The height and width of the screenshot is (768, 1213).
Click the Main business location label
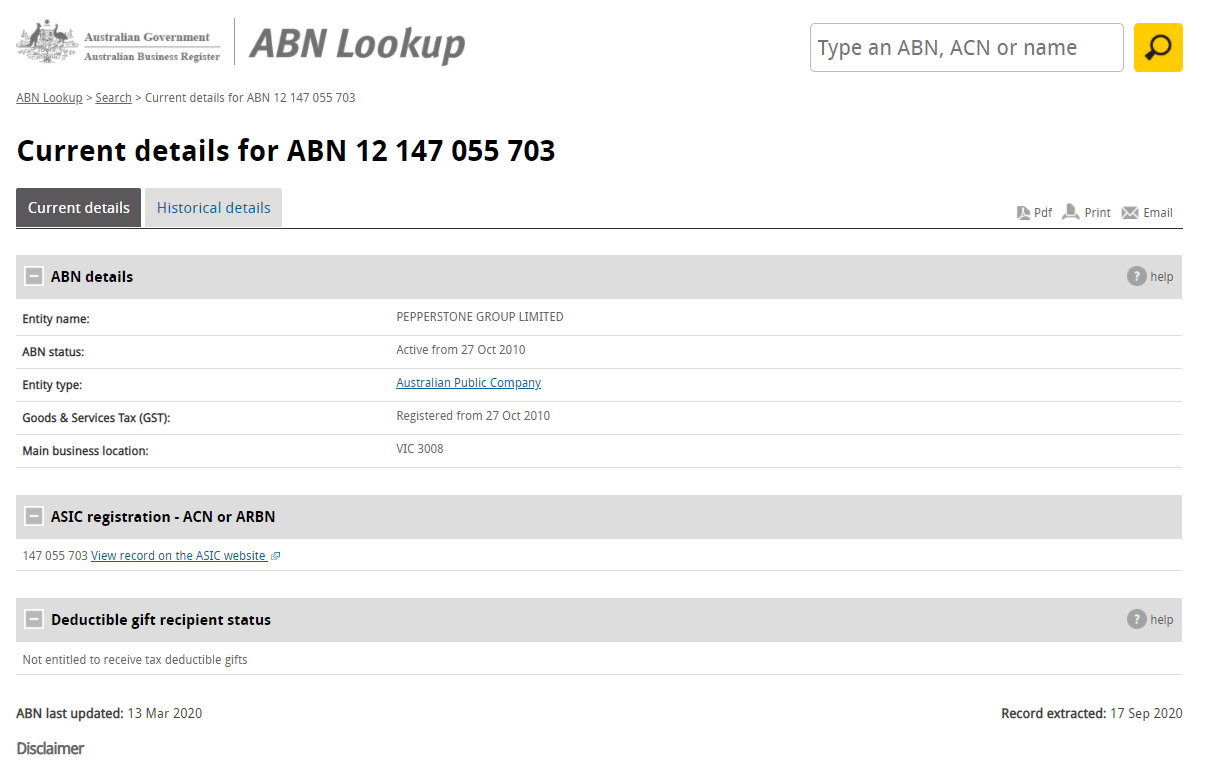pos(85,451)
